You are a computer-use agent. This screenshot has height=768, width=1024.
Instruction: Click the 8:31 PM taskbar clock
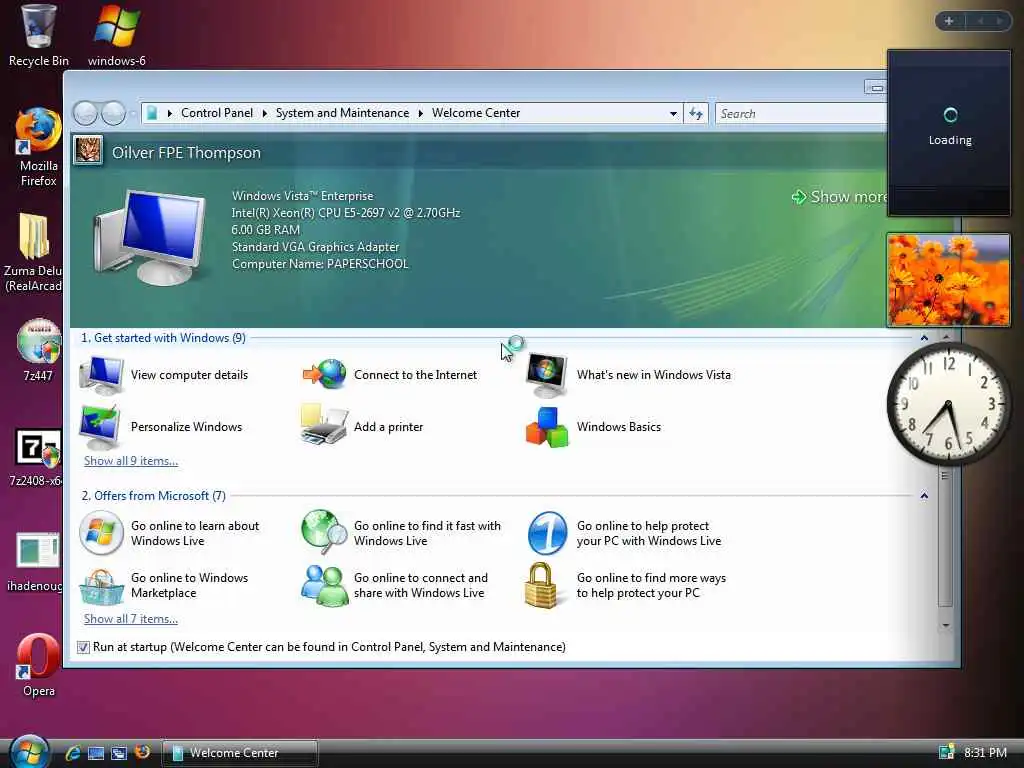pos(985,752)
